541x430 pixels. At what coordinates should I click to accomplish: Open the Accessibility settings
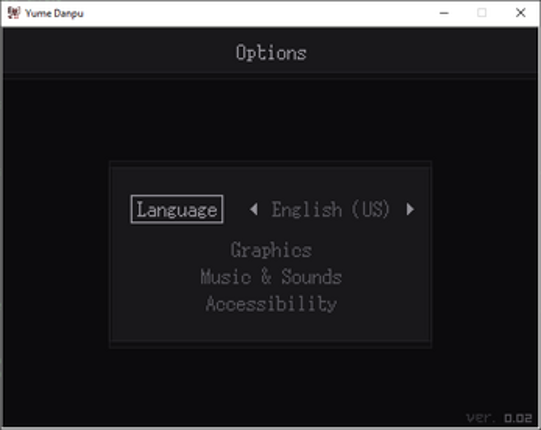point(271,304)
